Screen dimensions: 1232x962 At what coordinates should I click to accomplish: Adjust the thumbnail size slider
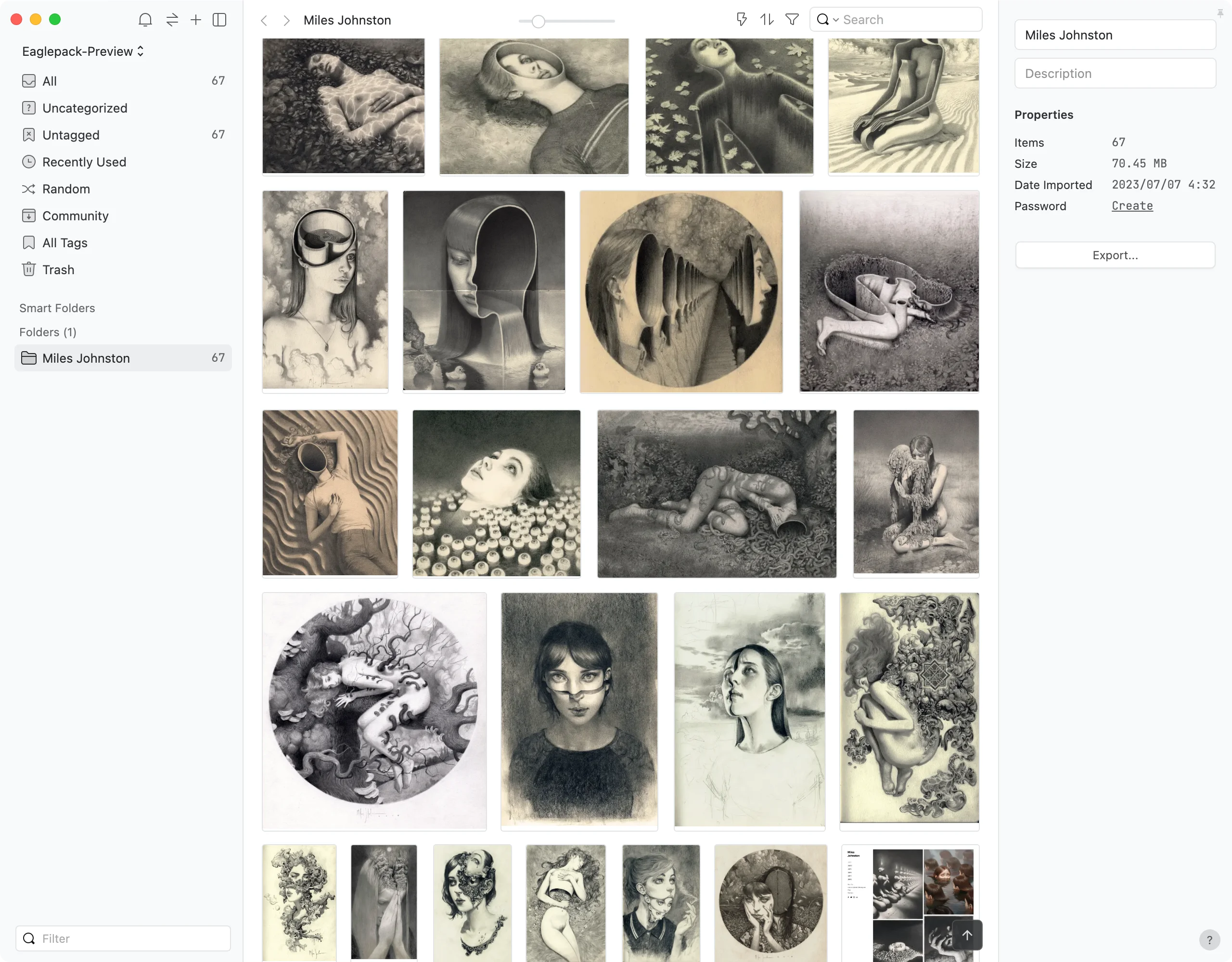(539, 22)
